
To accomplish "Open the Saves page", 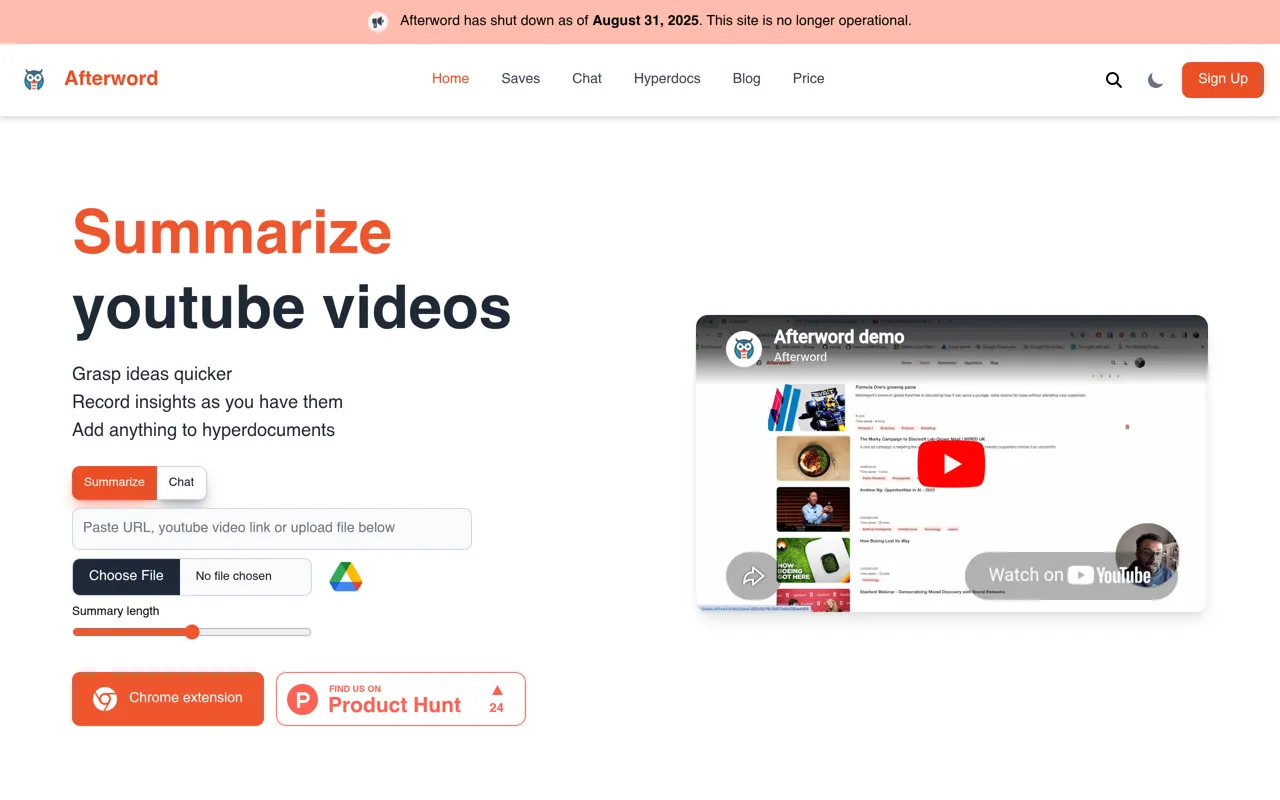I will coord(521,79).
